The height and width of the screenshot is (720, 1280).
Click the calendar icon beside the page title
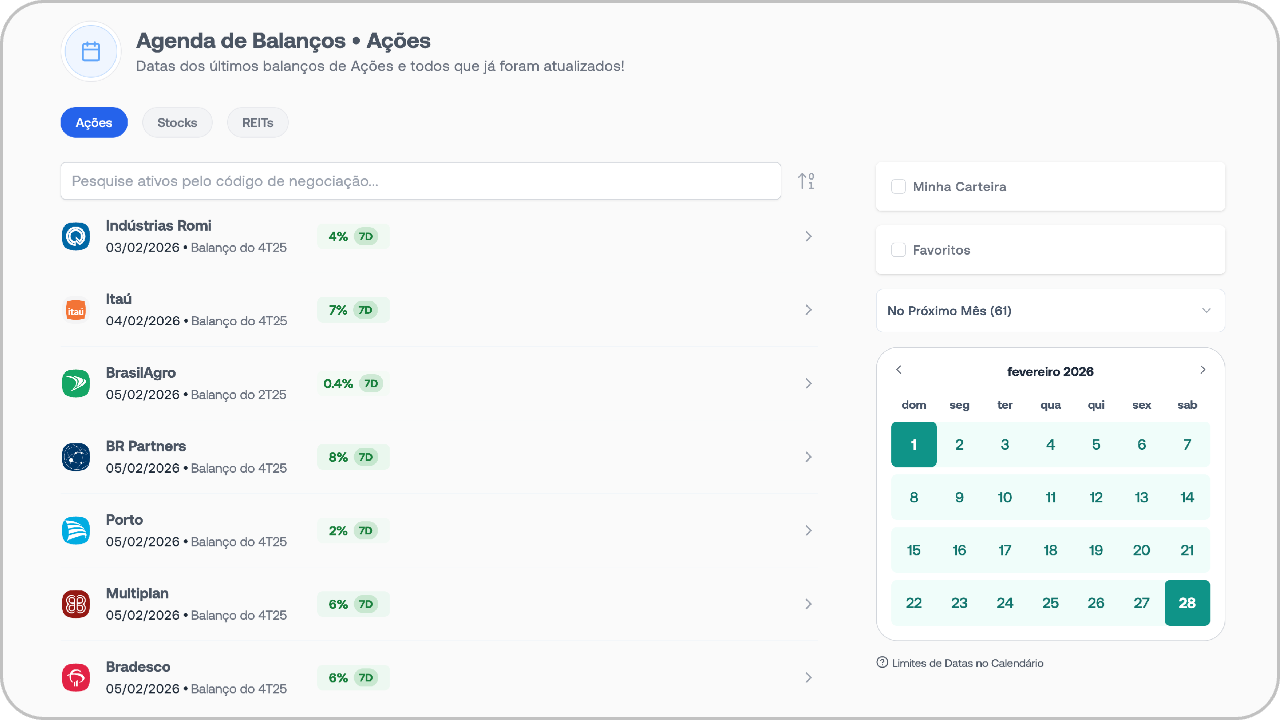point(91,52)
